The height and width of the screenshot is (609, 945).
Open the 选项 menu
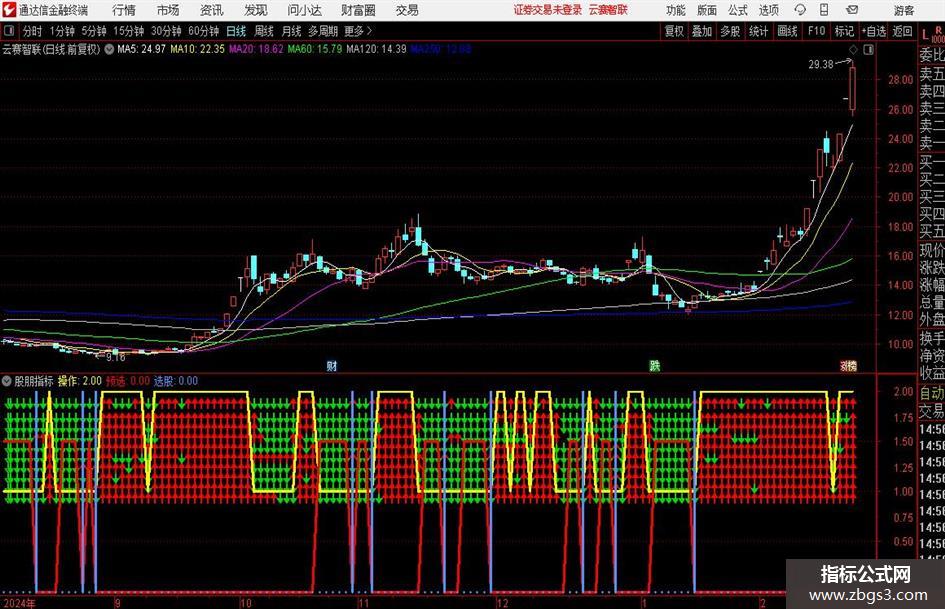point(768,10)
